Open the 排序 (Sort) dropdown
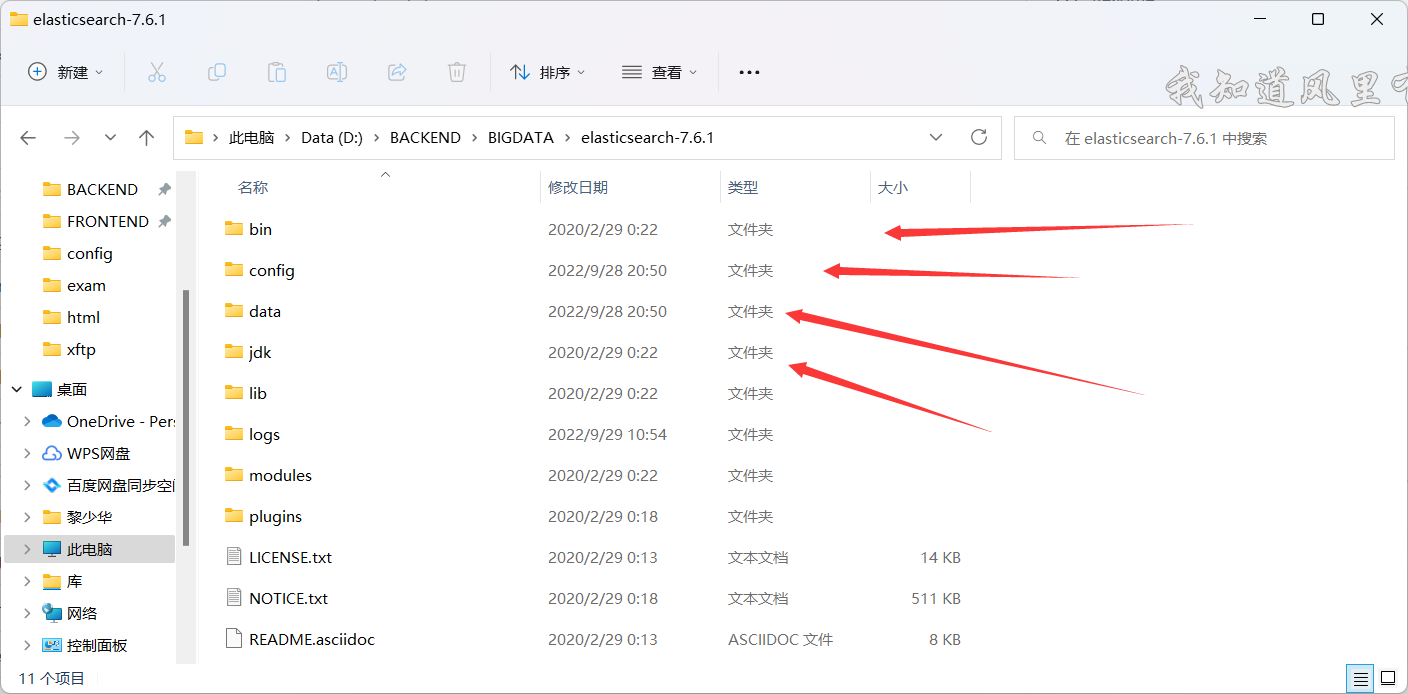1408x694 pixels. coord(548,72)
